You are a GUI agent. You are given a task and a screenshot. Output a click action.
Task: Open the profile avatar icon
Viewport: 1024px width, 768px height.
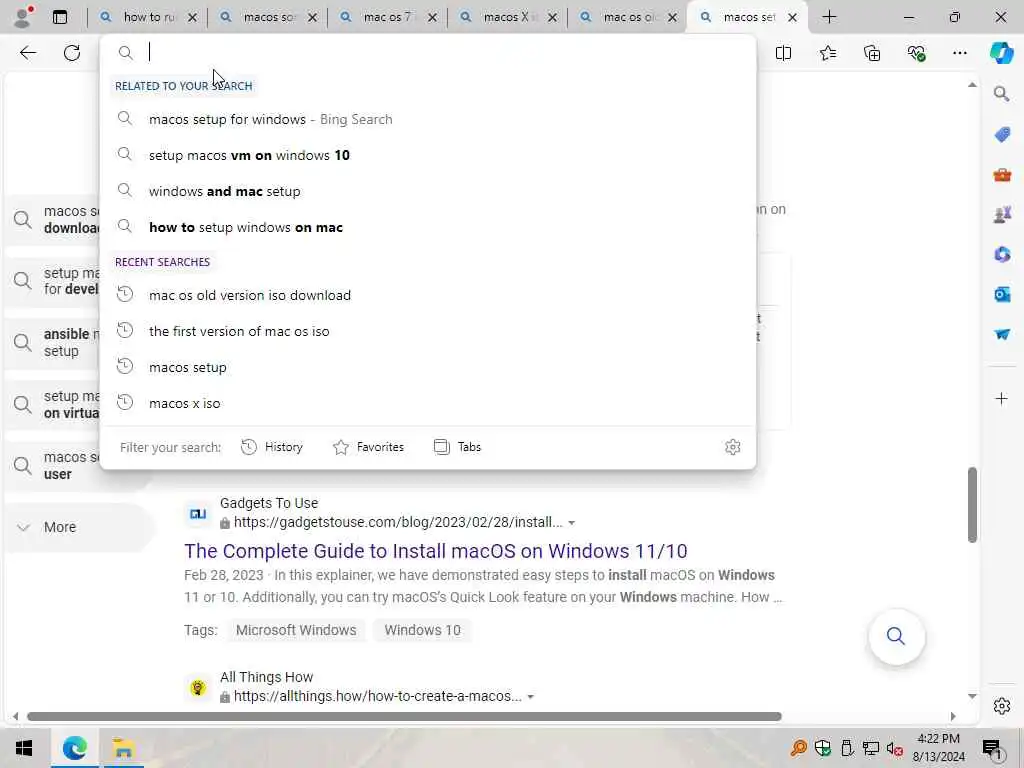[x=23, y=17]
